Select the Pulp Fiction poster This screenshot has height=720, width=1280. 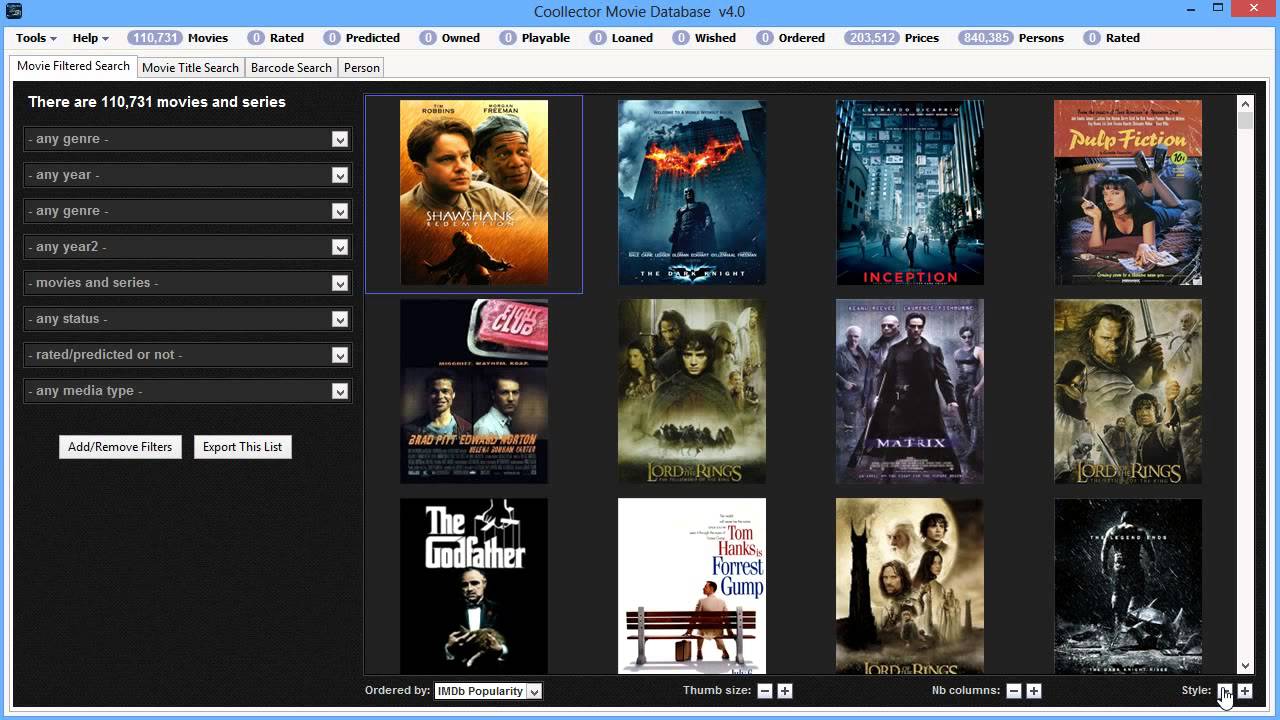(1128, 193)
